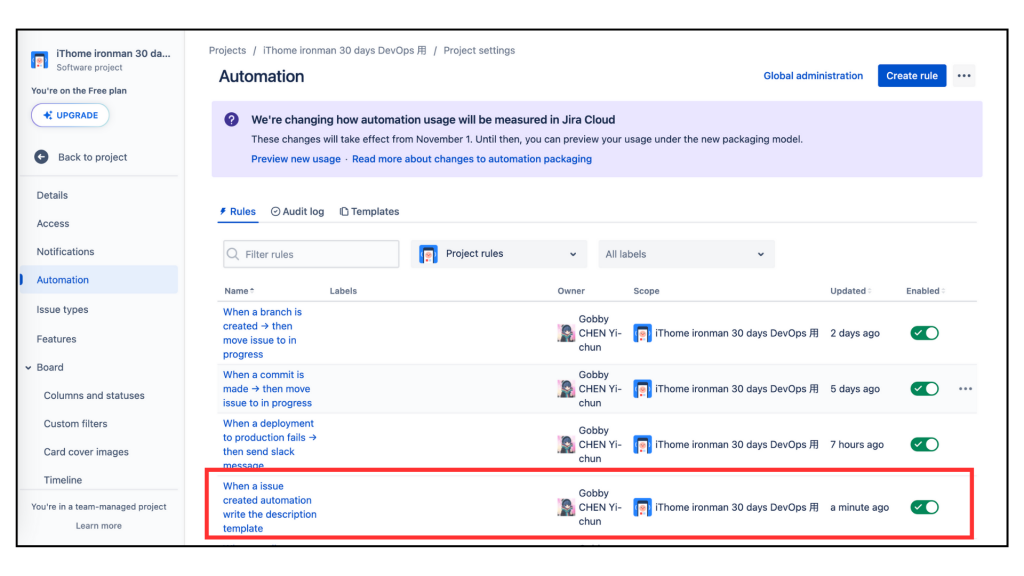Open Columns and statuses under Board
The width and height of the screenshot is (1024, 576).
(x=94, y=395)
